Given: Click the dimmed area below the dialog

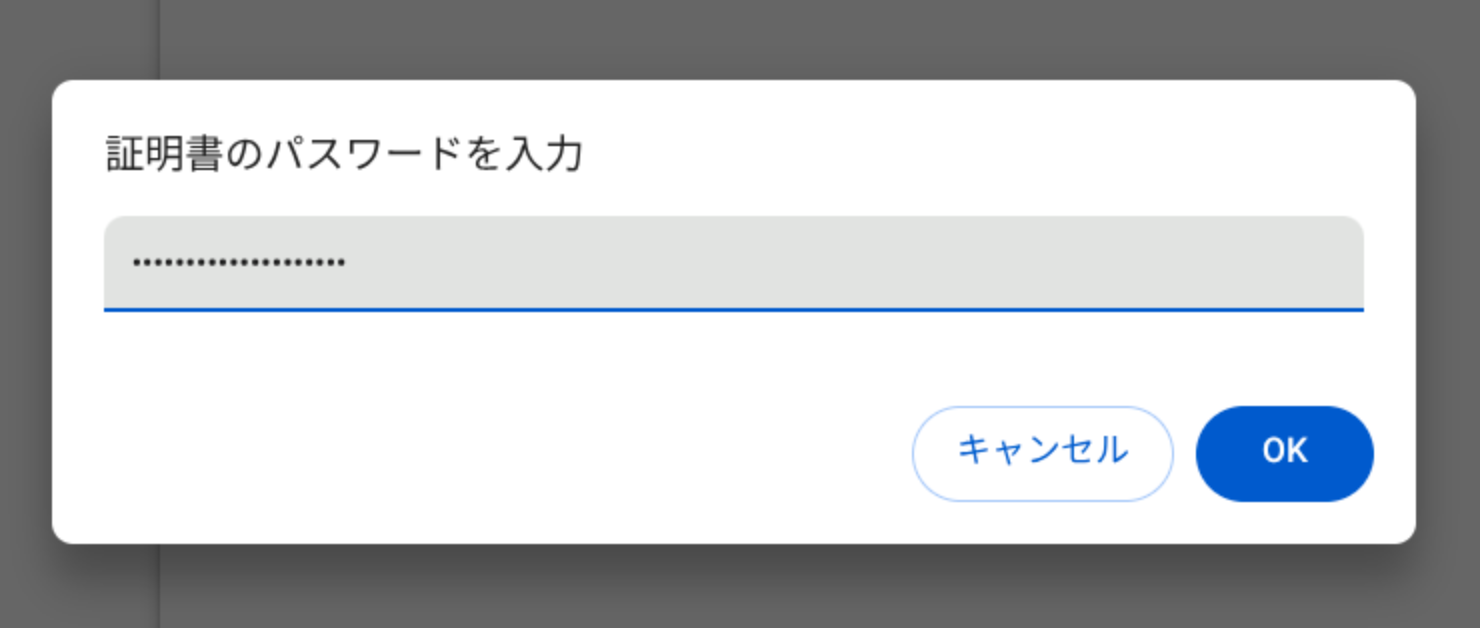Looking at the screenshot, I should [x=740, y=588].
